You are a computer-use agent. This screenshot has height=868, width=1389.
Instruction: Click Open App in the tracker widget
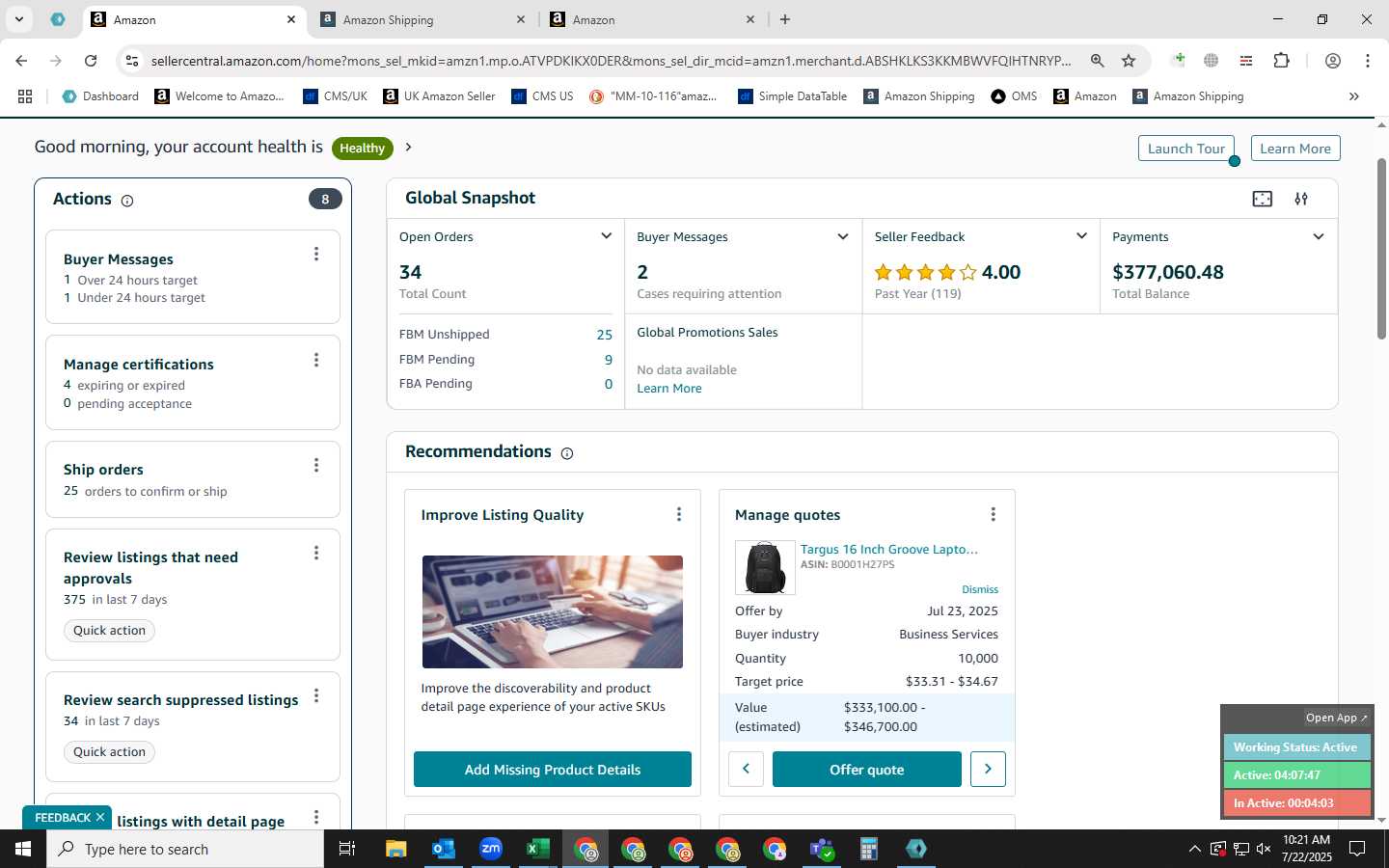(1336, 718)
